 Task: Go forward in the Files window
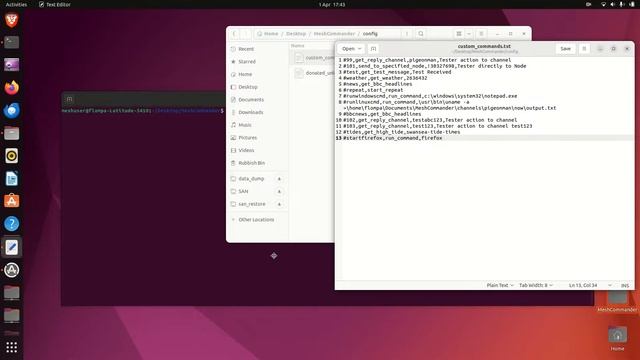[246, 33]
